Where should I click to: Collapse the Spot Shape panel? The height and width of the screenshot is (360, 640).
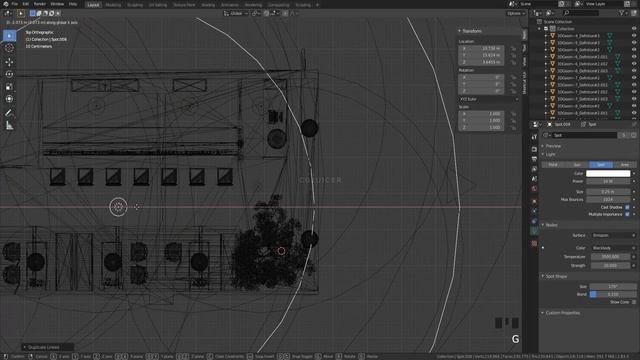pos(543,276)
